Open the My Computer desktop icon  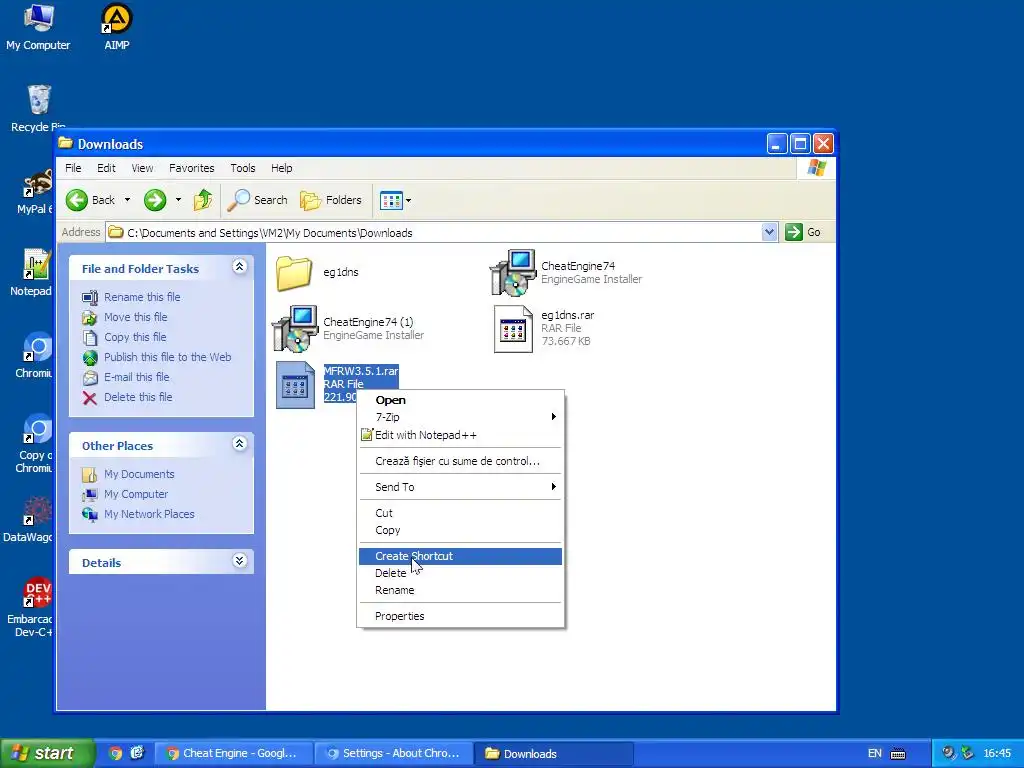point(38,27)
